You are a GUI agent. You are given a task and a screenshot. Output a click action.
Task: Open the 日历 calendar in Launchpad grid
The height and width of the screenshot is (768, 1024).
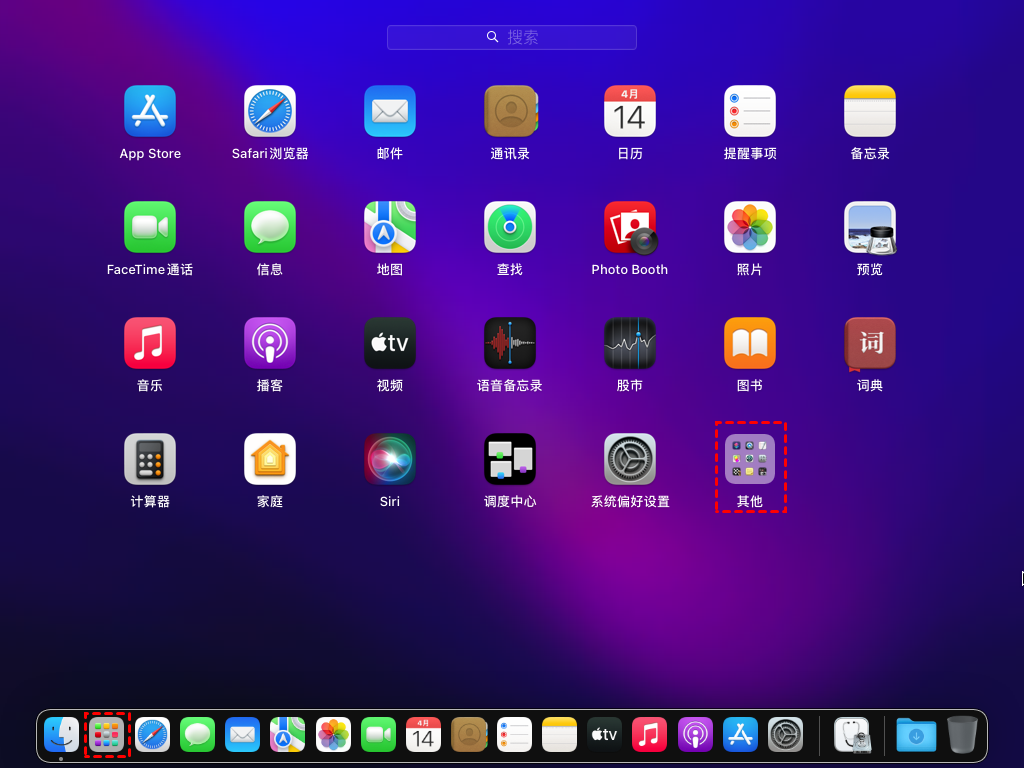coord(630,111)
